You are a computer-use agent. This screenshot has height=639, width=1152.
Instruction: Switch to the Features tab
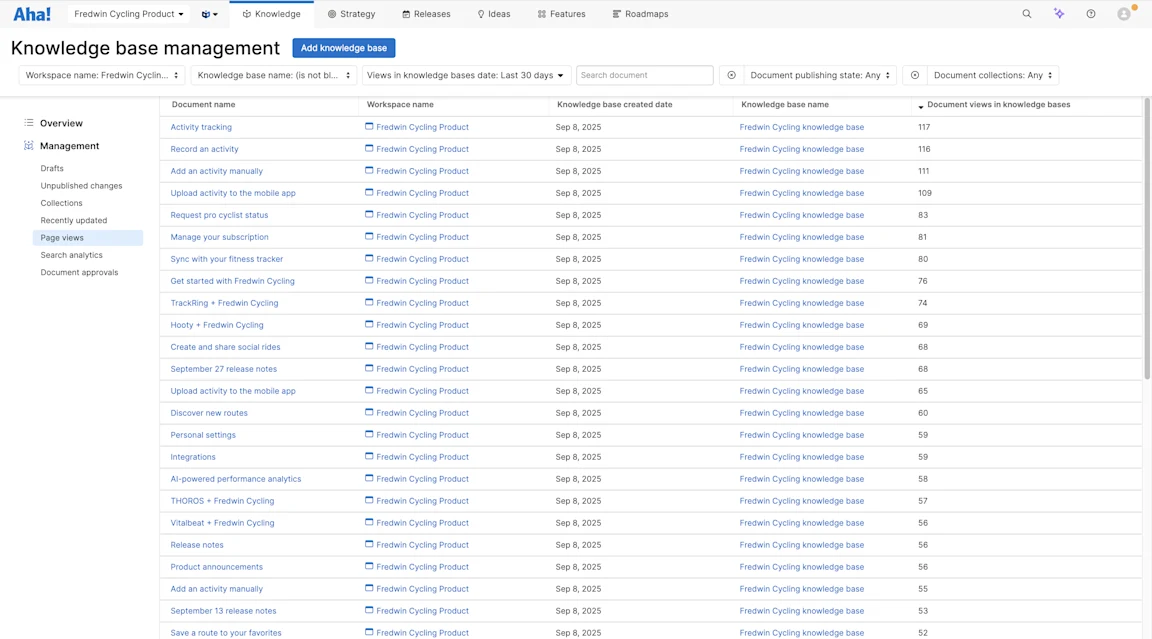[561, 14]
